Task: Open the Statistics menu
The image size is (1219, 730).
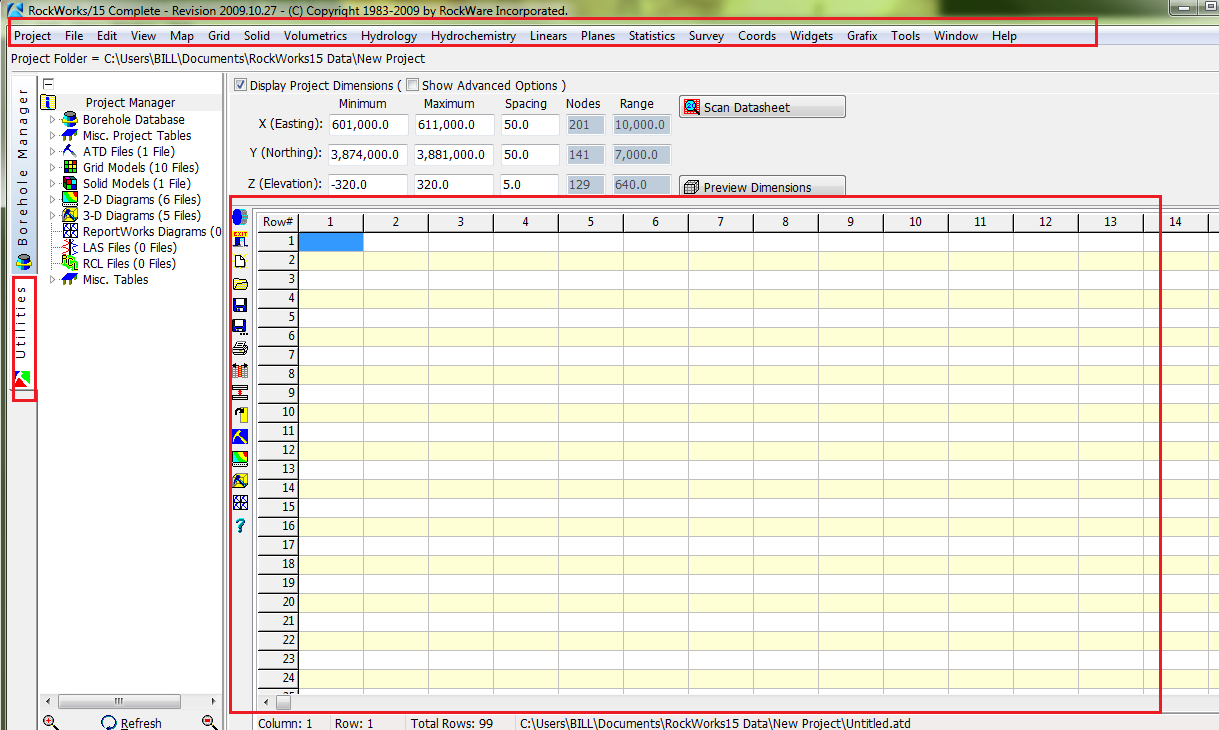Action: point(652,36)
